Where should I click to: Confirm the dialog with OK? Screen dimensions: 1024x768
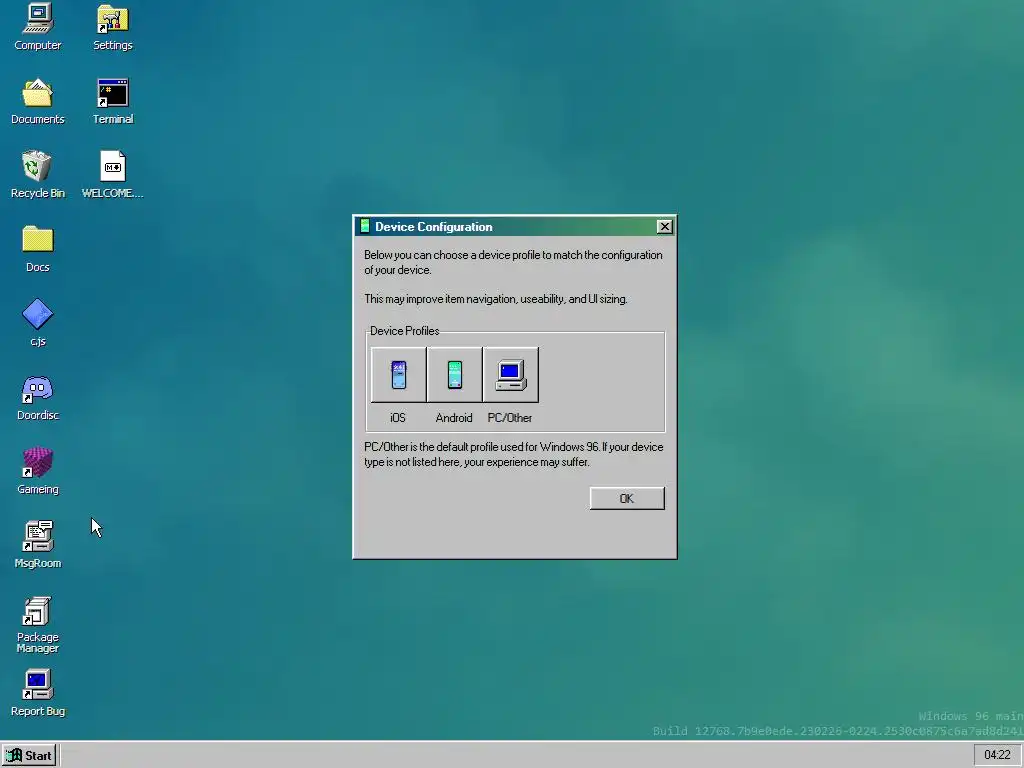[627, 498]
